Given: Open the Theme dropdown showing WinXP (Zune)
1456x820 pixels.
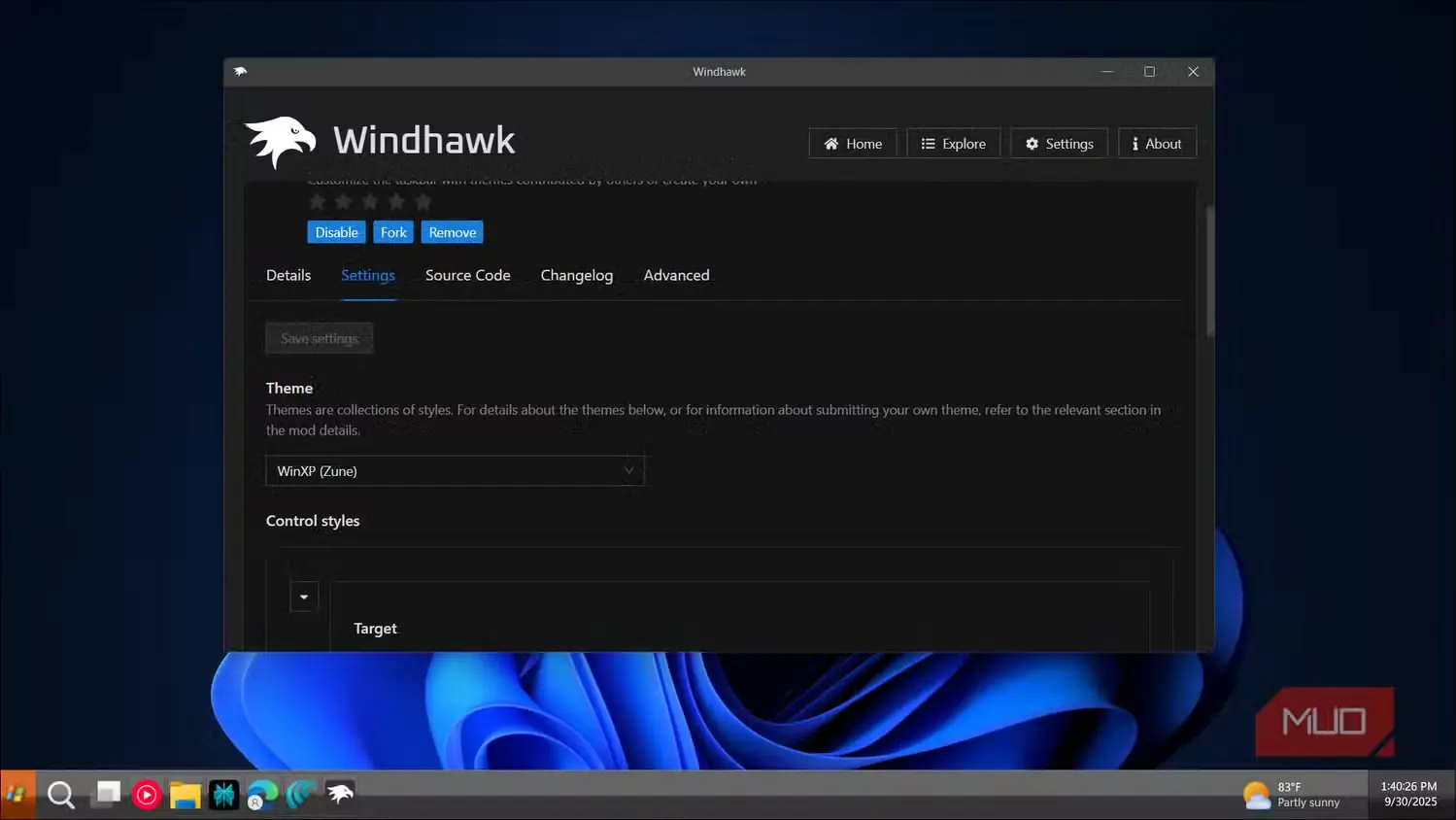Looking at the screenshot, I should click(x=455, y=470).
